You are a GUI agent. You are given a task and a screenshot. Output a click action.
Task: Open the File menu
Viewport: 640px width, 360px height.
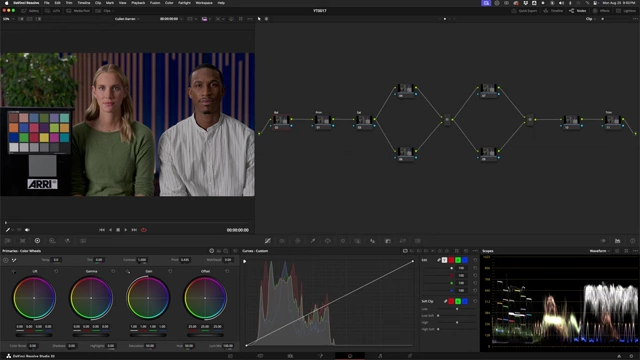click(47, 3)
